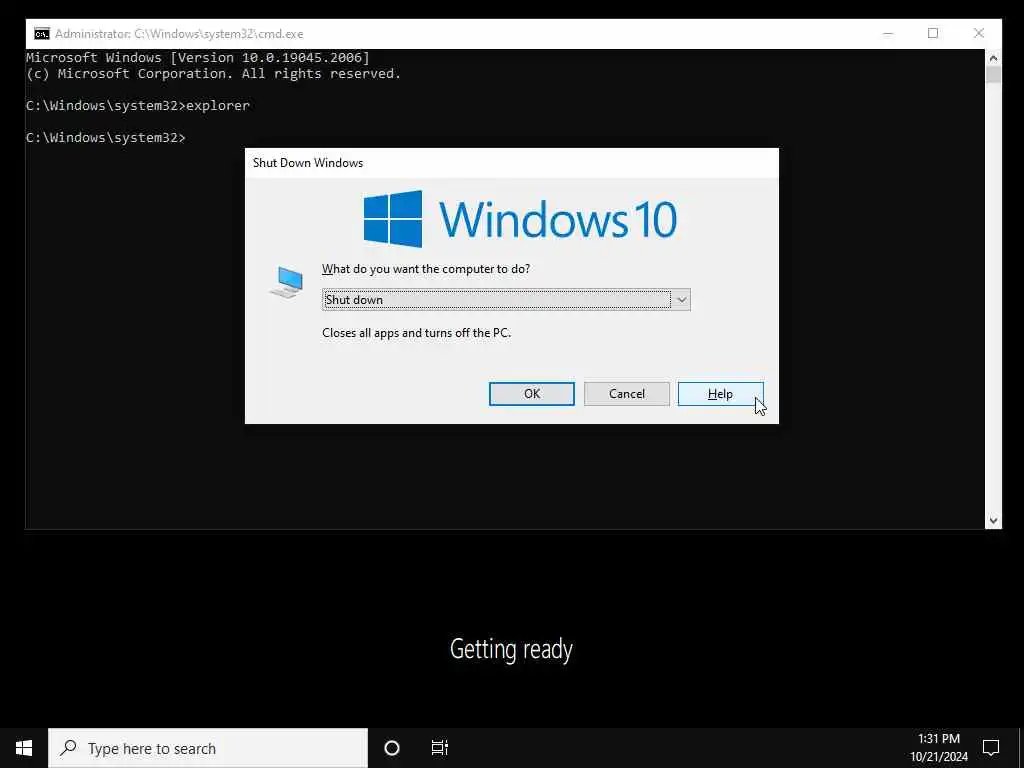The height and width of the screenshot is (768, 1024).
Task: Click the 'Microsoft Windows [Version 10.0.19045.2006]' line
Action: pyautogui.click(x=198, y=57)
